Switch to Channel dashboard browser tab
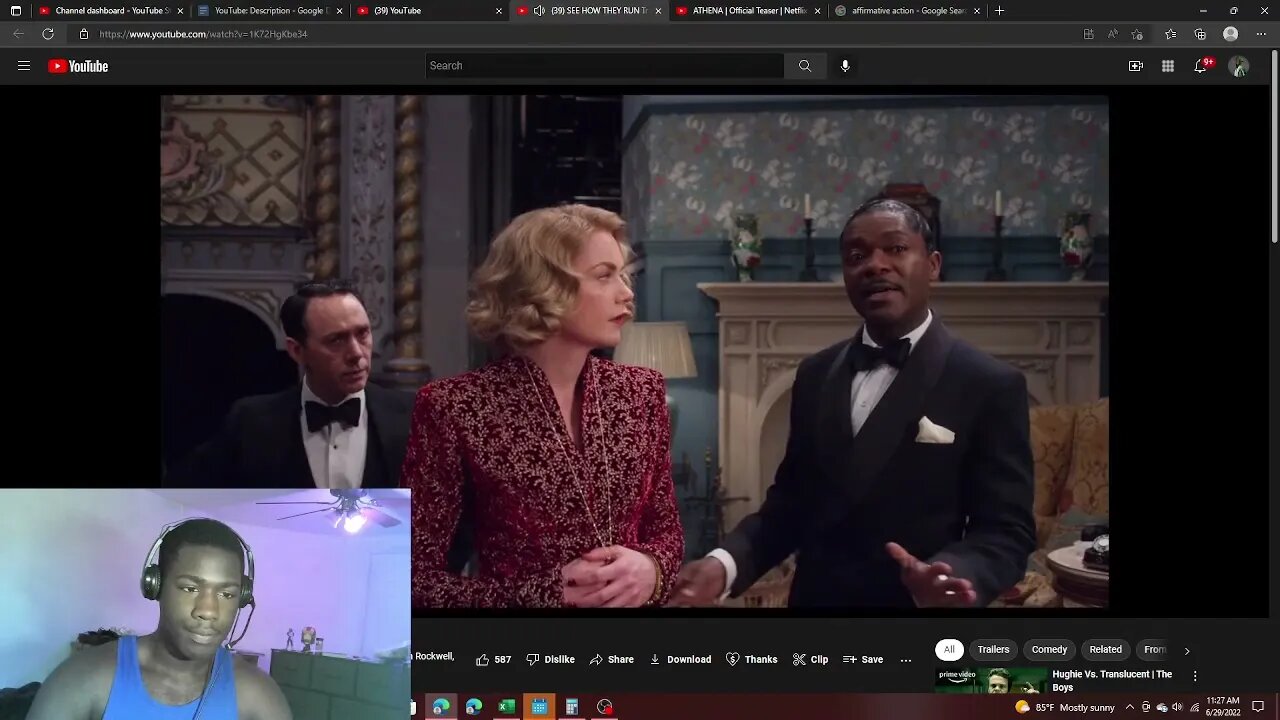 (110, 10)
